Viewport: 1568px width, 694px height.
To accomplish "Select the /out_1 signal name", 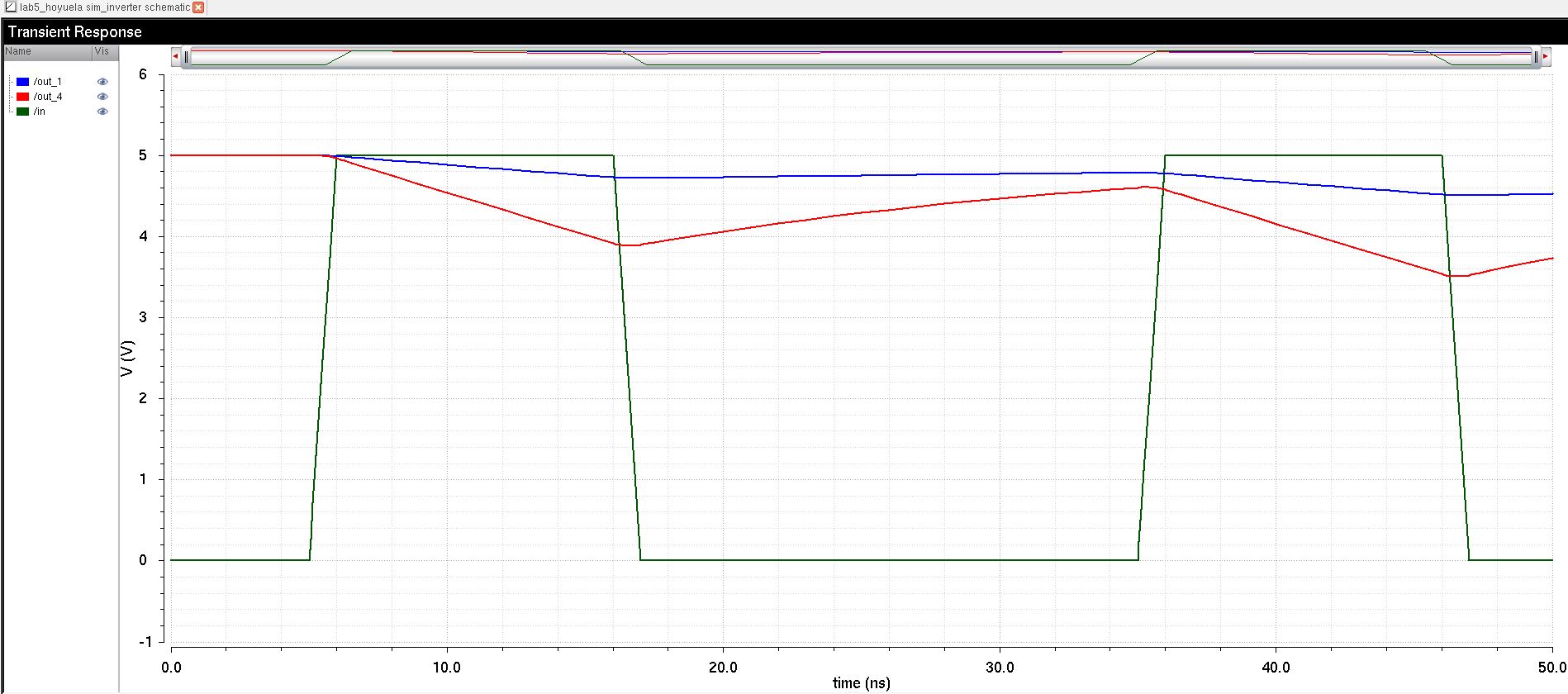I will (48, 82).
